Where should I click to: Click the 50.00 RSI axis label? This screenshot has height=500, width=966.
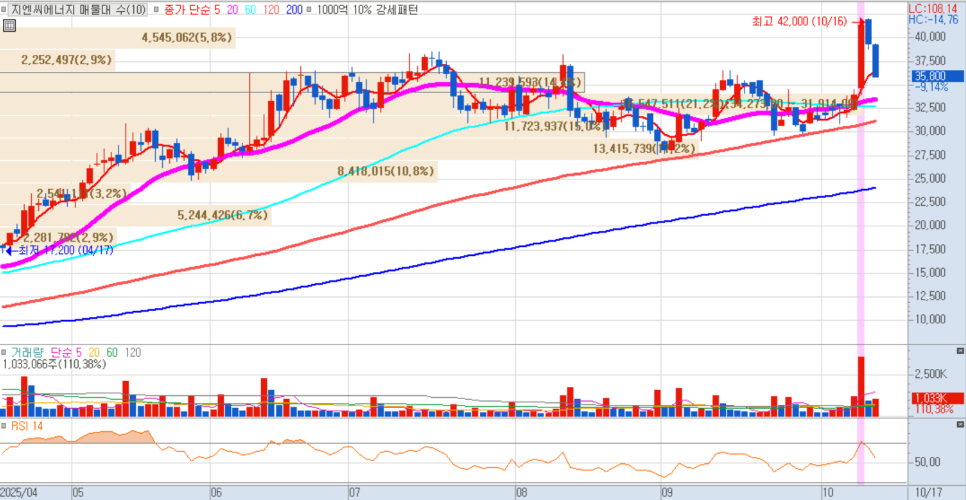927,462
